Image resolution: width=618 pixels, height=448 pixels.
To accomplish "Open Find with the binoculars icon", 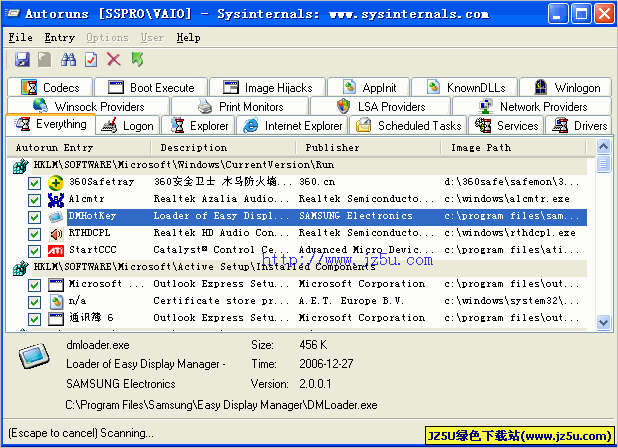I will 68,59.
